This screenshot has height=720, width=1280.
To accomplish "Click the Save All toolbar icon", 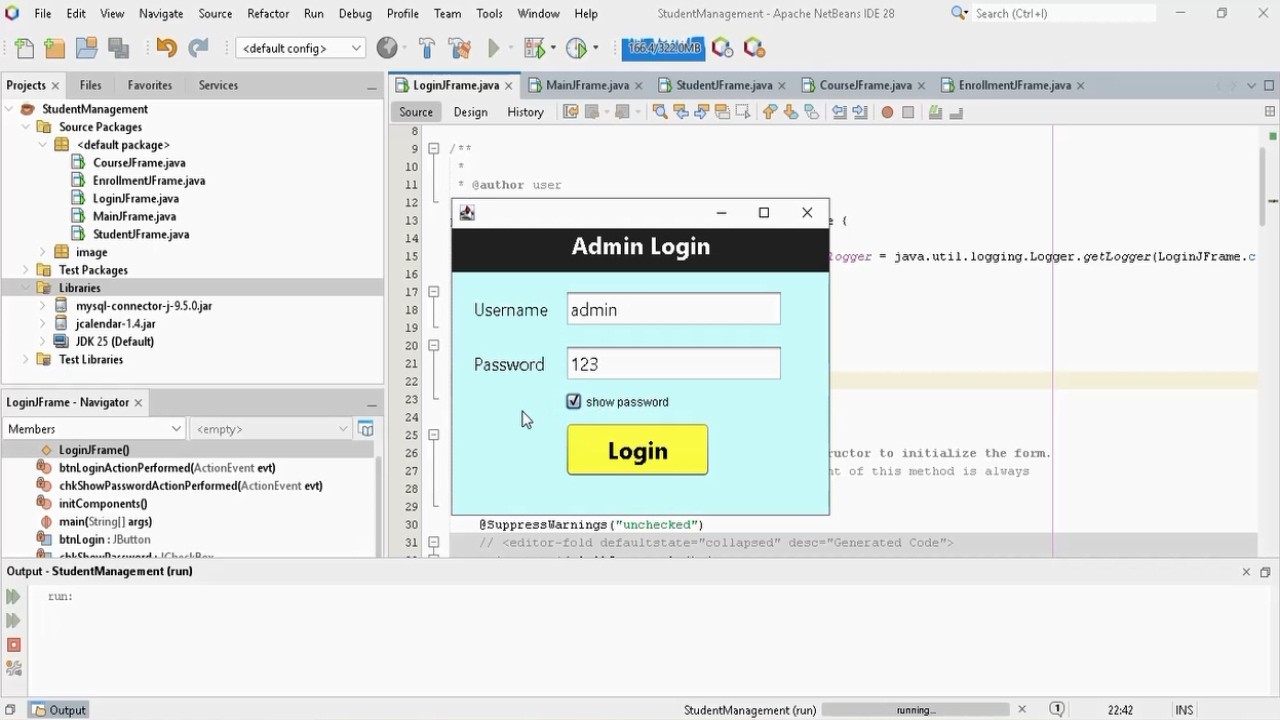I will click(118, 48).
